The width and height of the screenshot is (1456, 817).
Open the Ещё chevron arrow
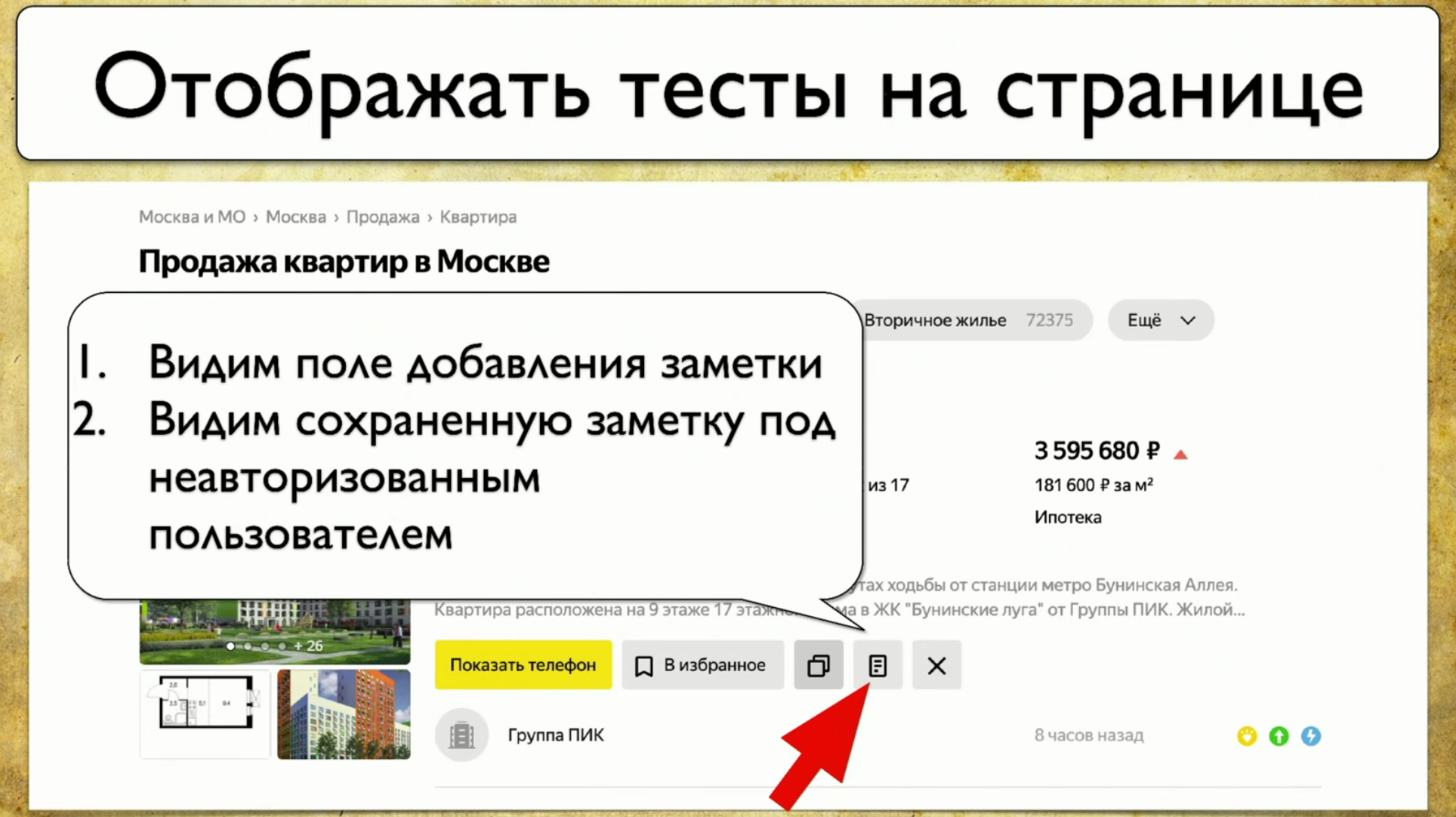[x=1188, y=320]
